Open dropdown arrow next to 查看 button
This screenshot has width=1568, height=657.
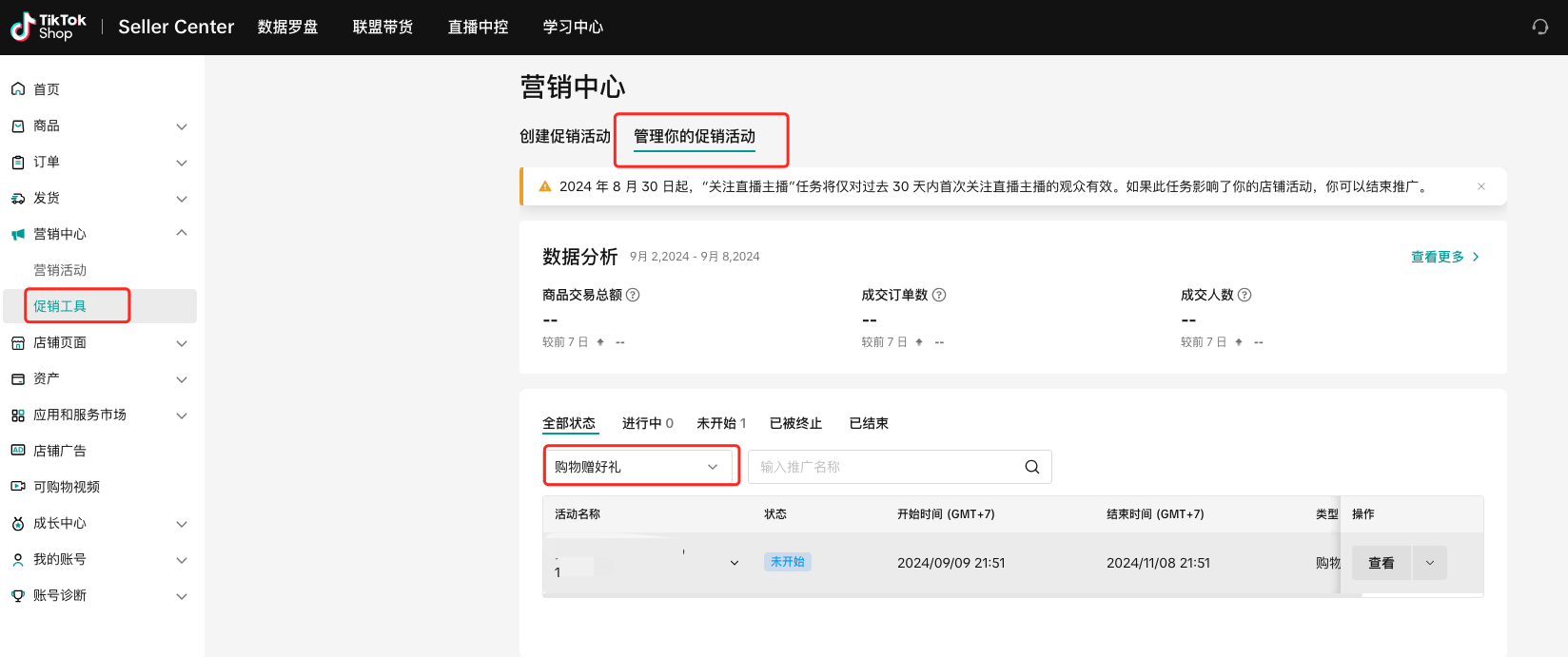point(1429,563)
